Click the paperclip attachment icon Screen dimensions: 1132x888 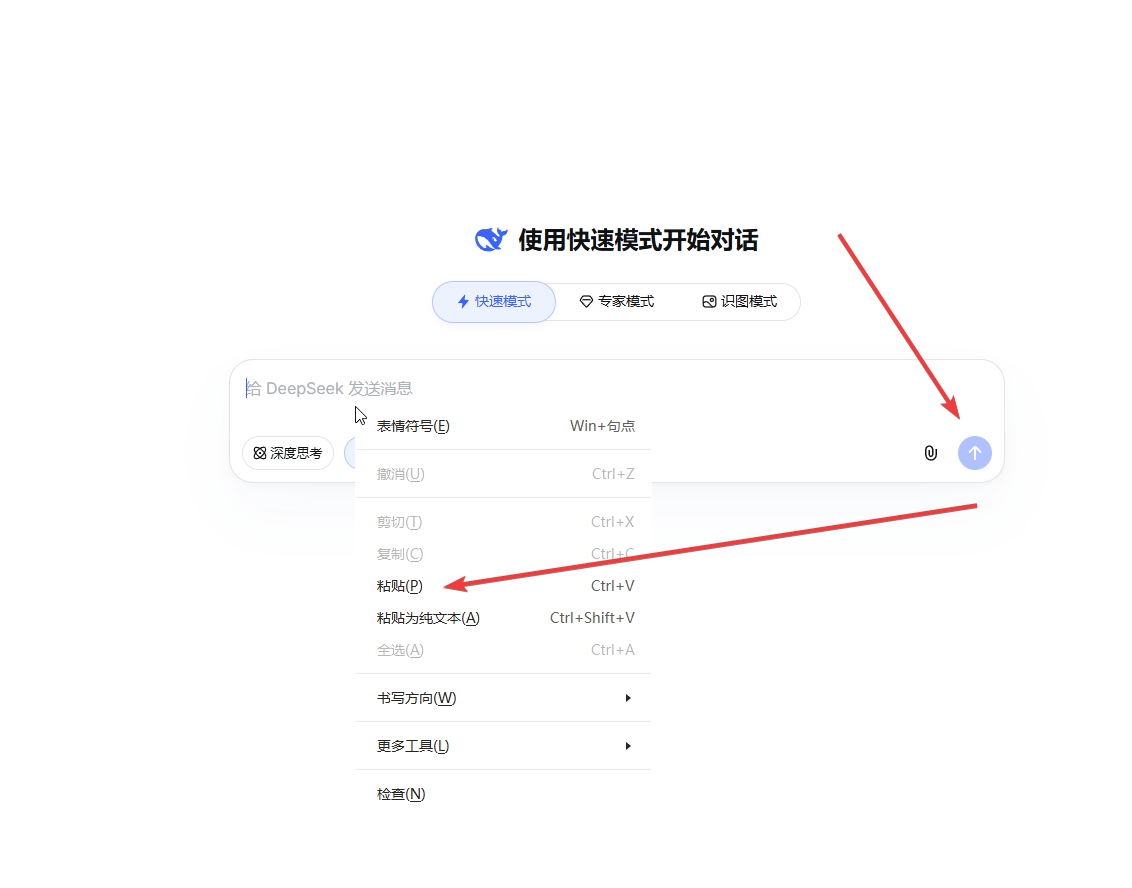coord(931,453)
